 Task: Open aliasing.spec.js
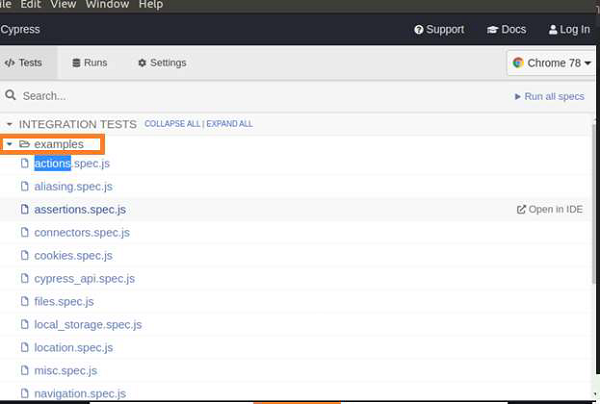73,187
